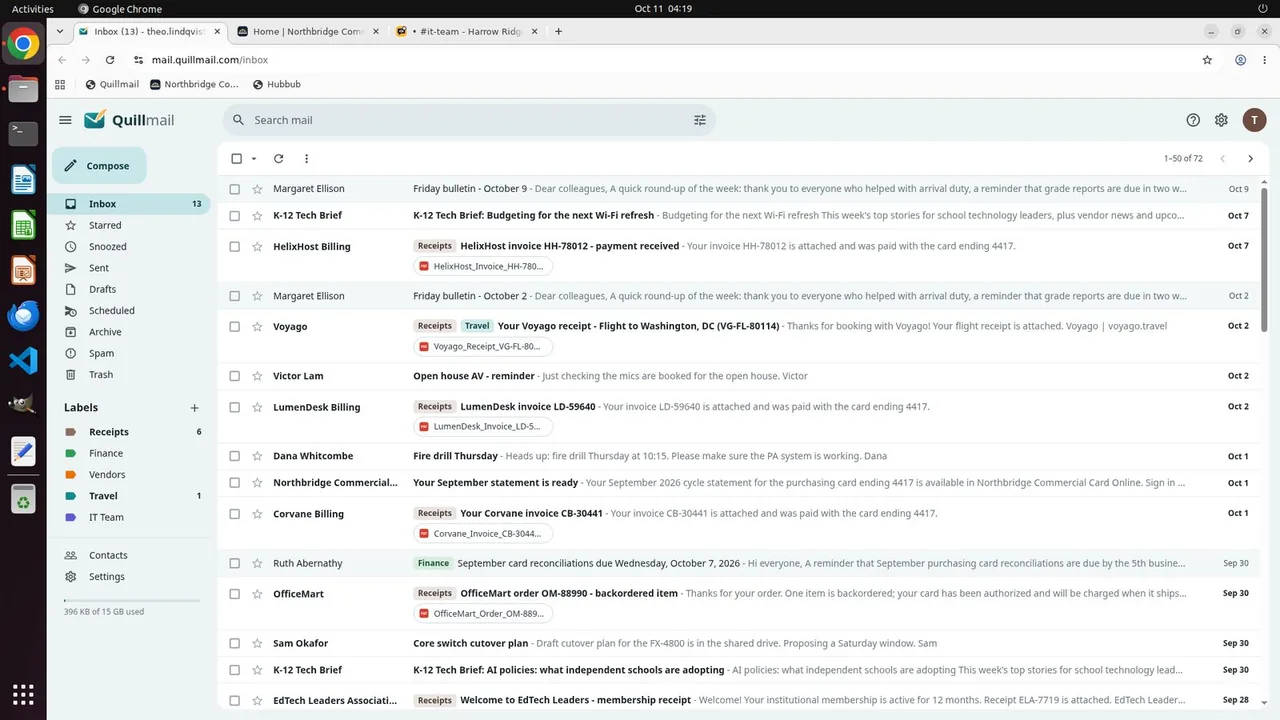1280x720 pixels.
Task: Open the help question mark icon
Action: 1193,120
